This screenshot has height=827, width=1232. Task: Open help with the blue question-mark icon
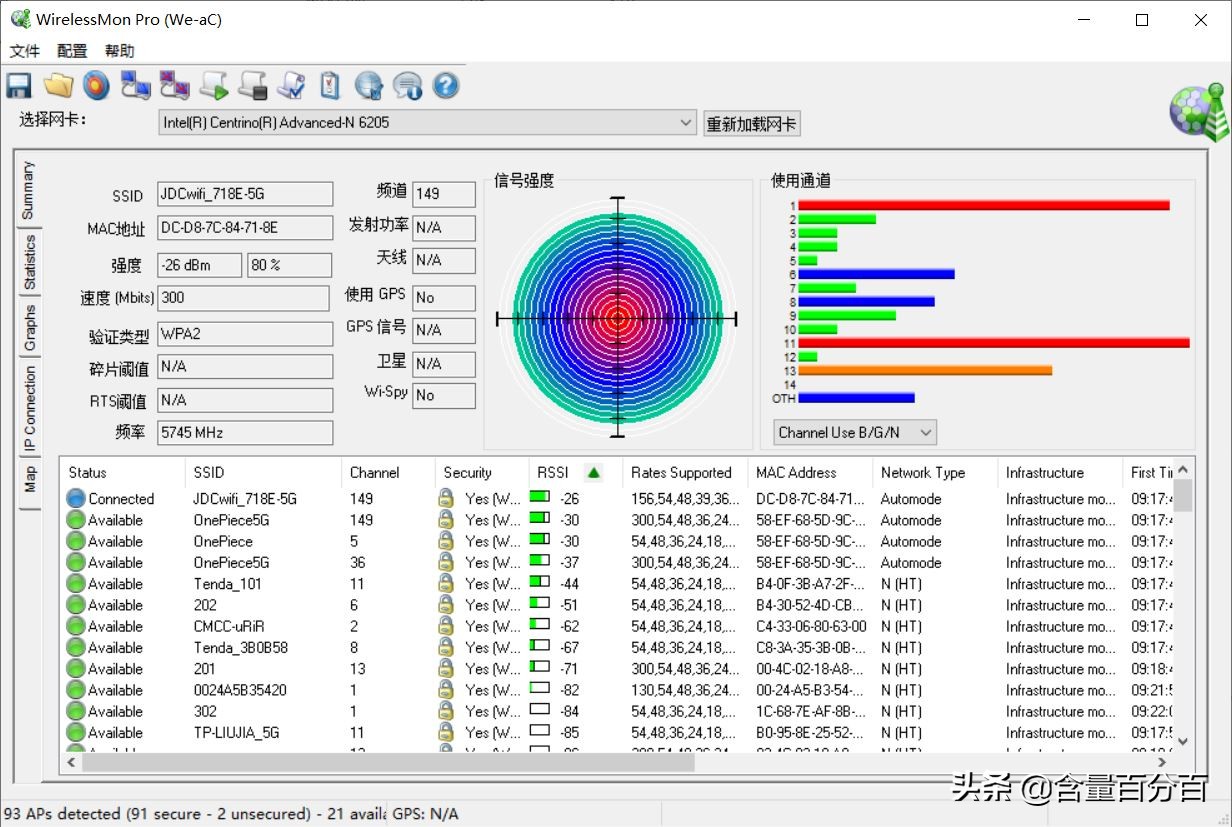pyautogui.click(x=446, y=86)
